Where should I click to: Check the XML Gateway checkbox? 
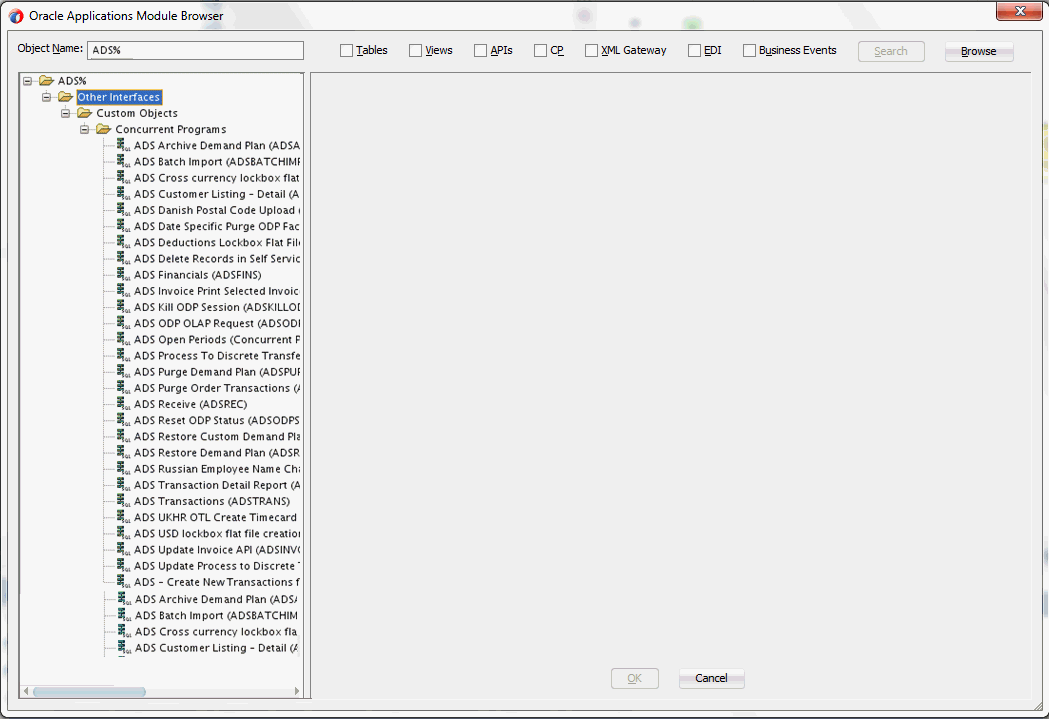coord(591,50)
